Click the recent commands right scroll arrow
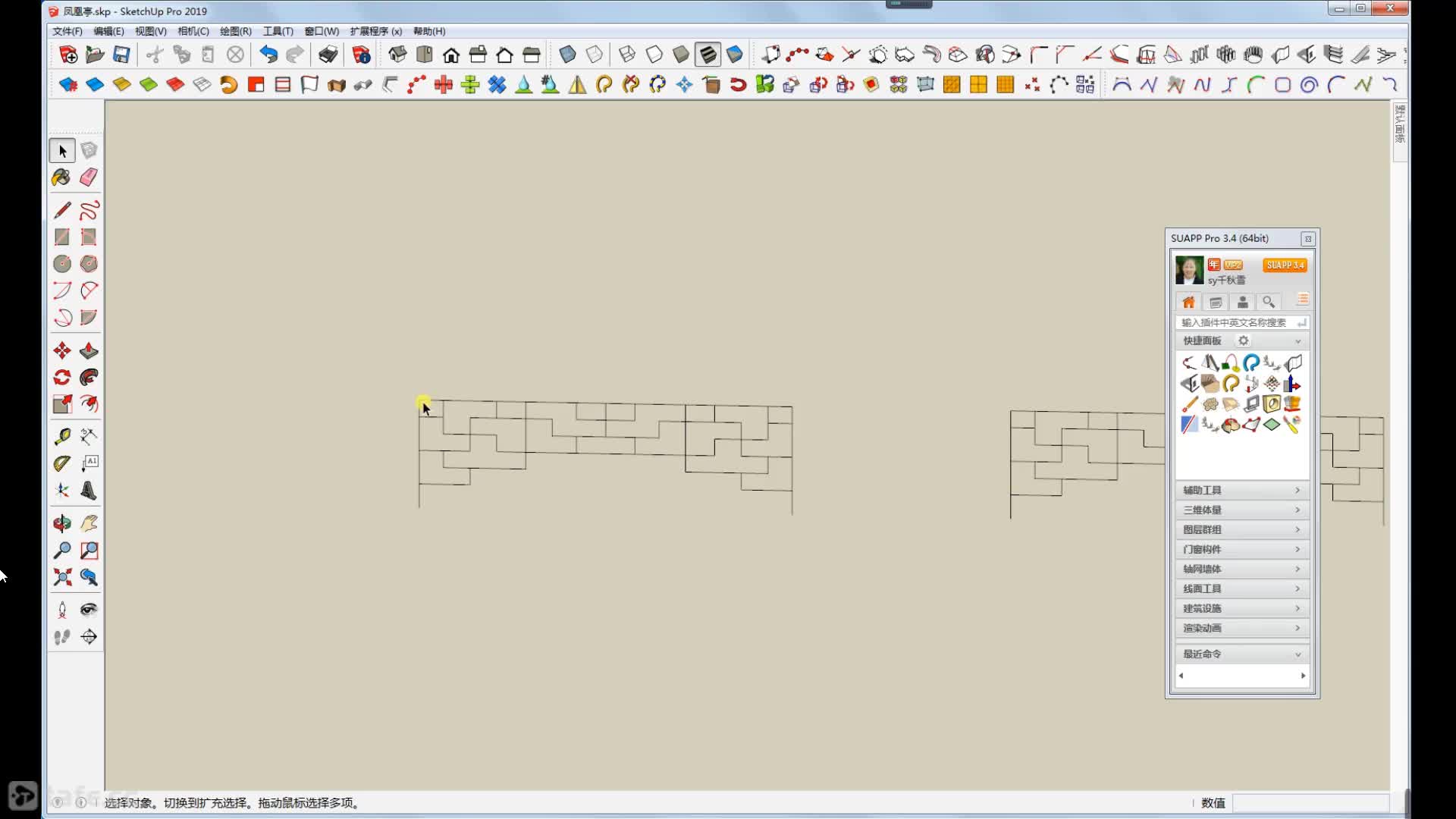1456x819 pixels. (1303, 676)
